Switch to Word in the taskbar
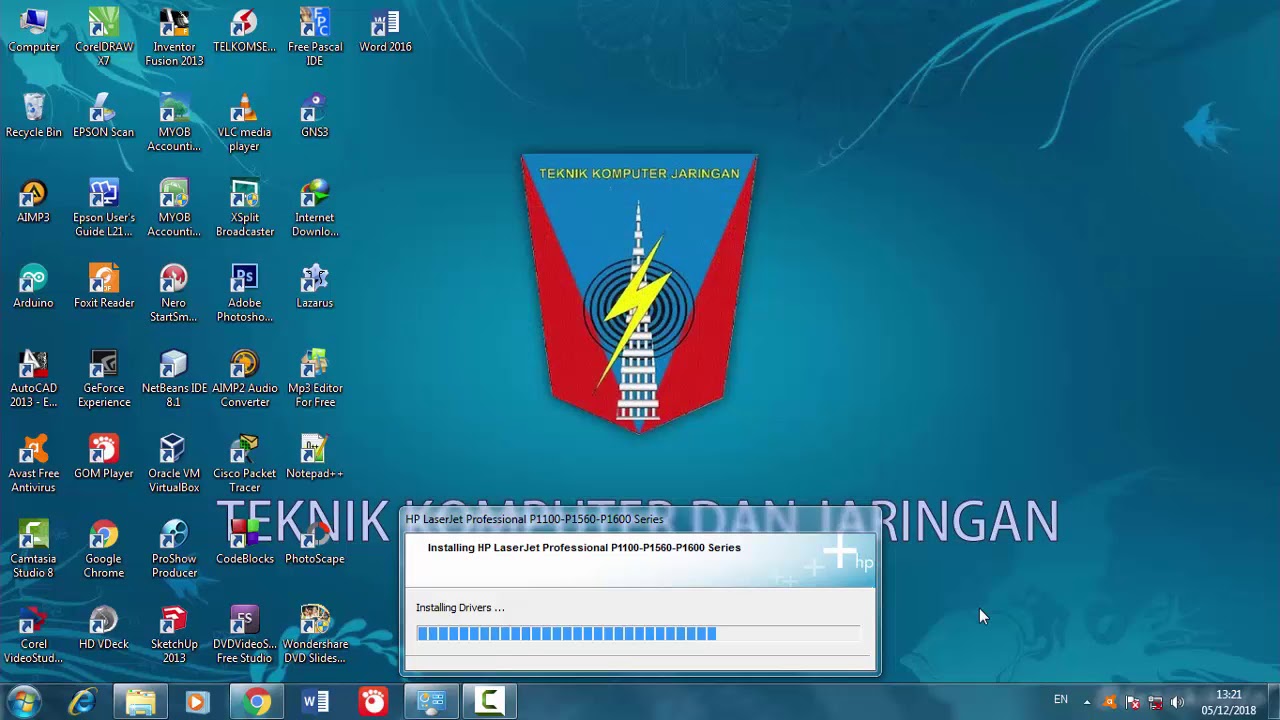The image size is (1280, 720). tap(315, 702)
